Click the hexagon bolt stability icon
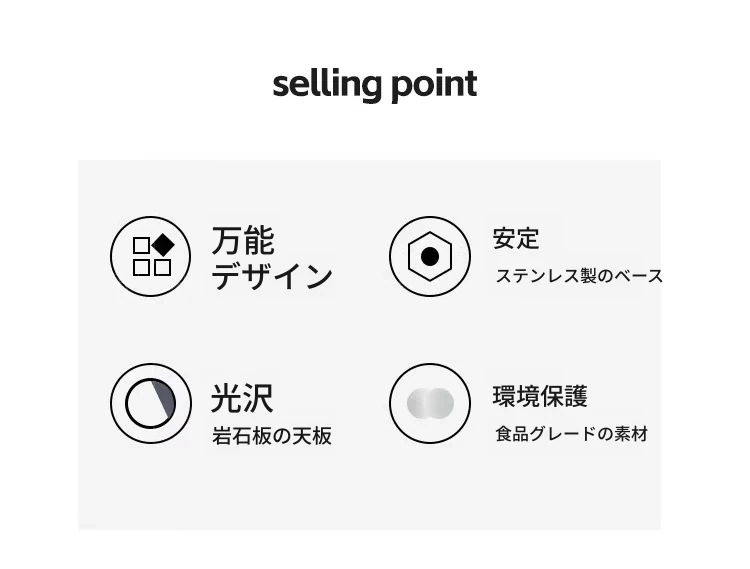Screen dimensions: 750x569 pyautogui.click(x=430, y=256)
